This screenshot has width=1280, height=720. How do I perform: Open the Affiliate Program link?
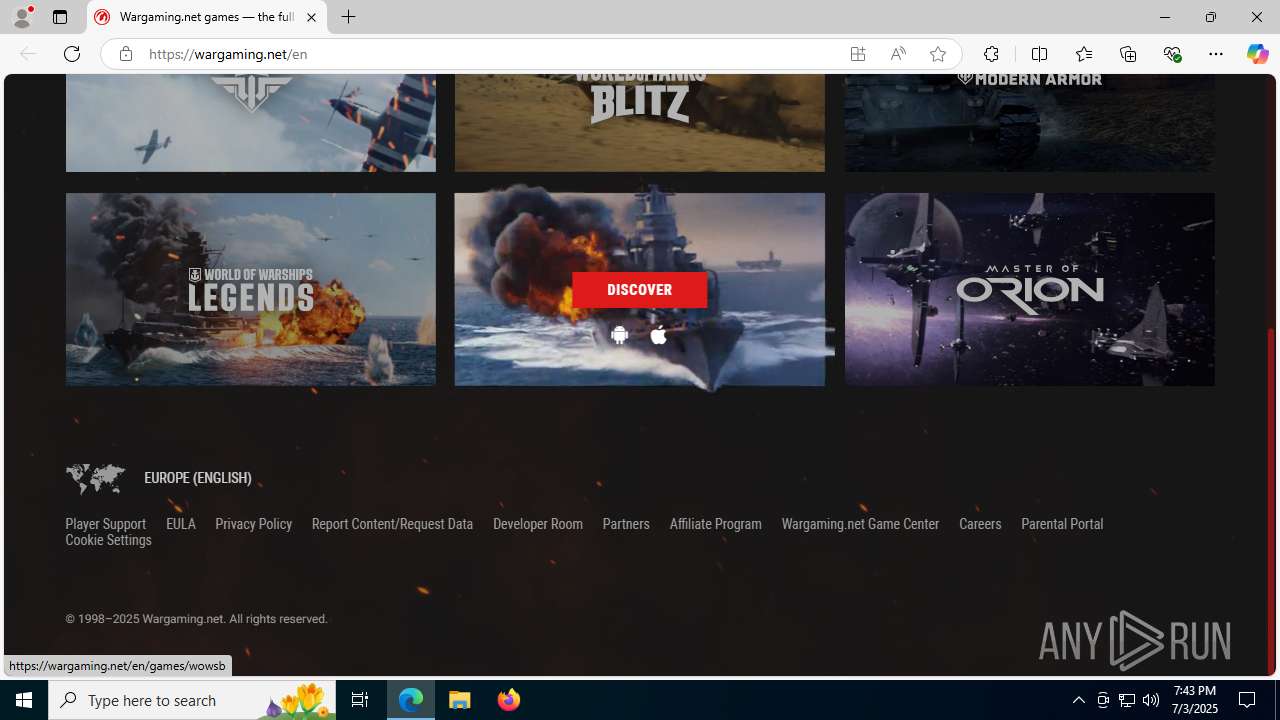(x=715, y=524)
